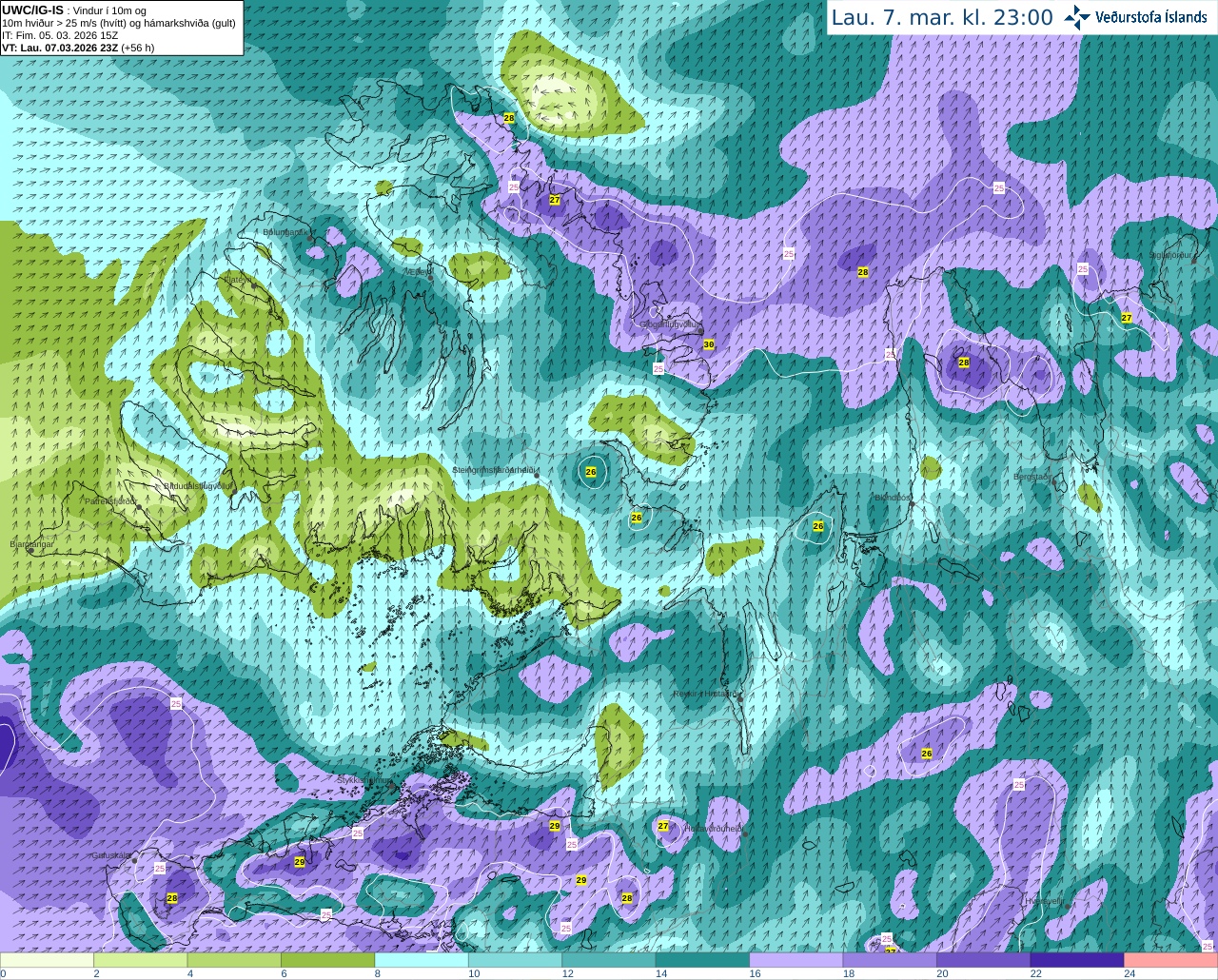
Task: Click the Blönduós station label
Action: click(893, 498)
